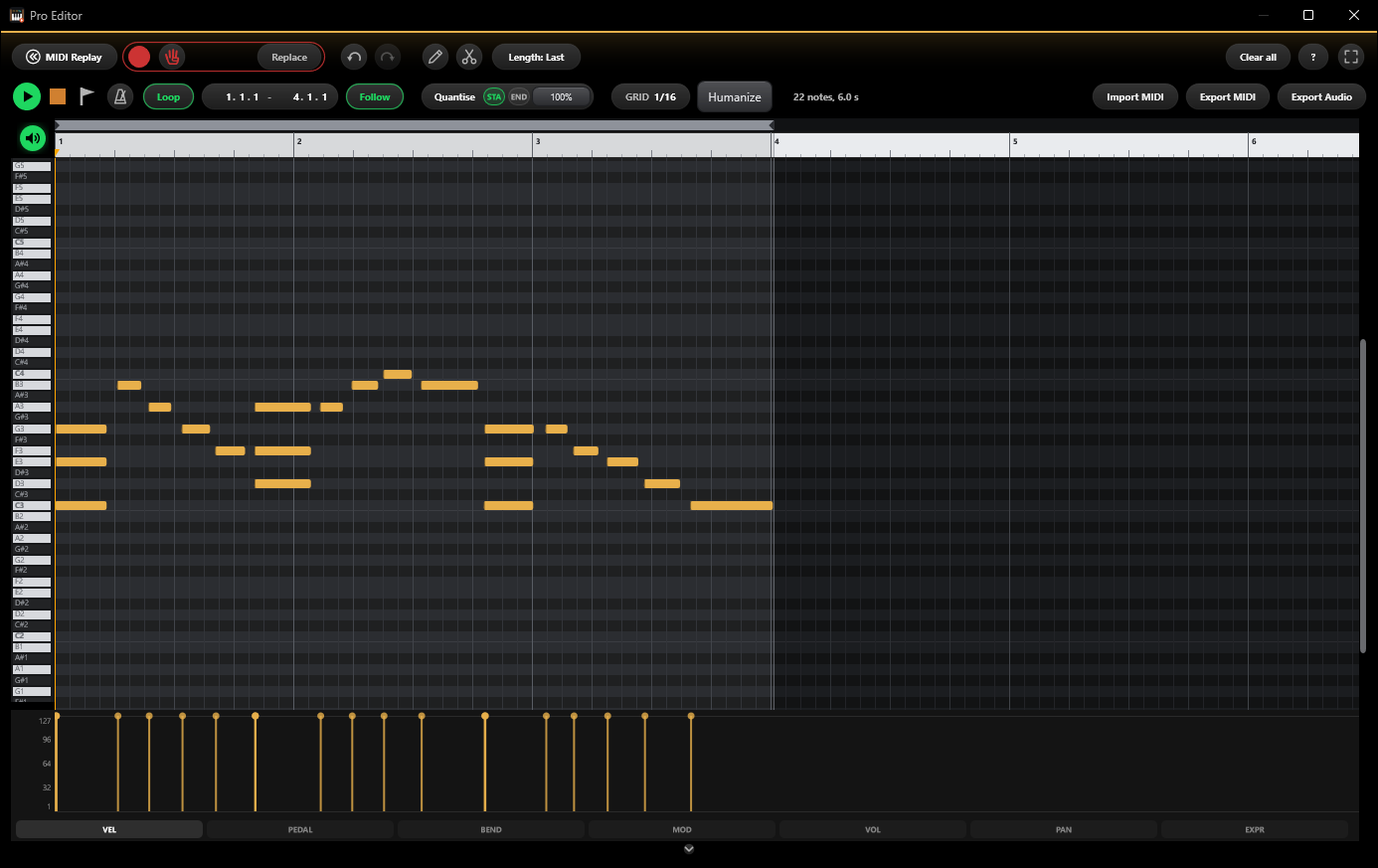Click Export Audio
This screenshot has width=1378, height=868.
pos(1321,96)
